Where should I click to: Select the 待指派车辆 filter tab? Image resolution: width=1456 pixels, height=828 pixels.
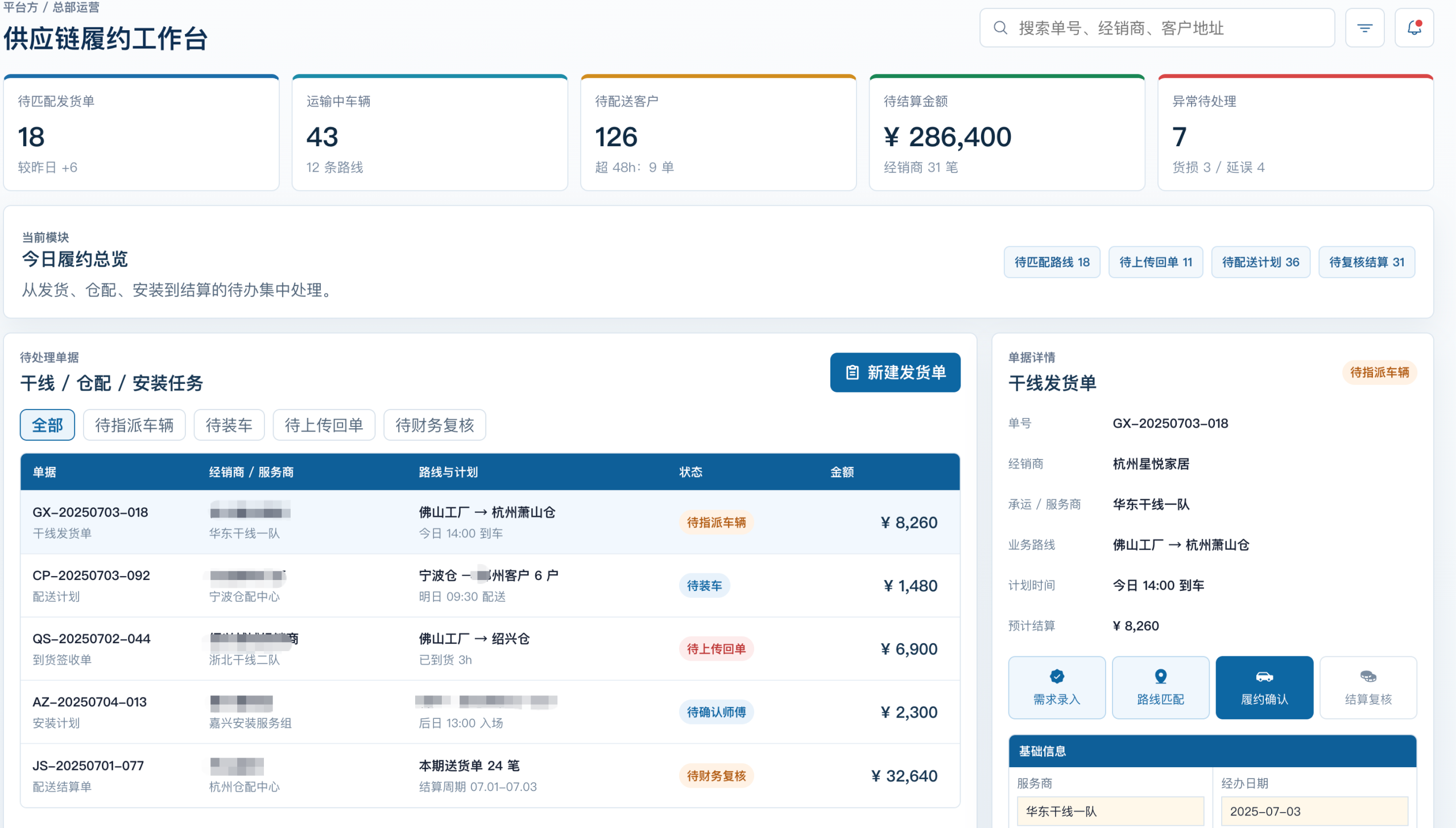[x=134, y=425]
